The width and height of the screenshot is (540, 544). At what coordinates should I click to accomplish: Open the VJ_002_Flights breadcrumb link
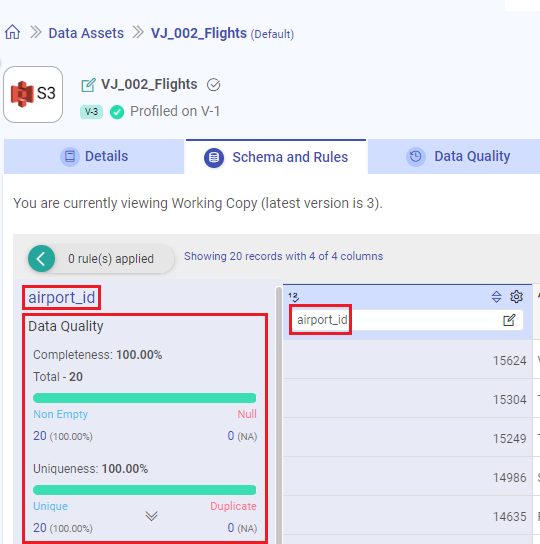199,33
